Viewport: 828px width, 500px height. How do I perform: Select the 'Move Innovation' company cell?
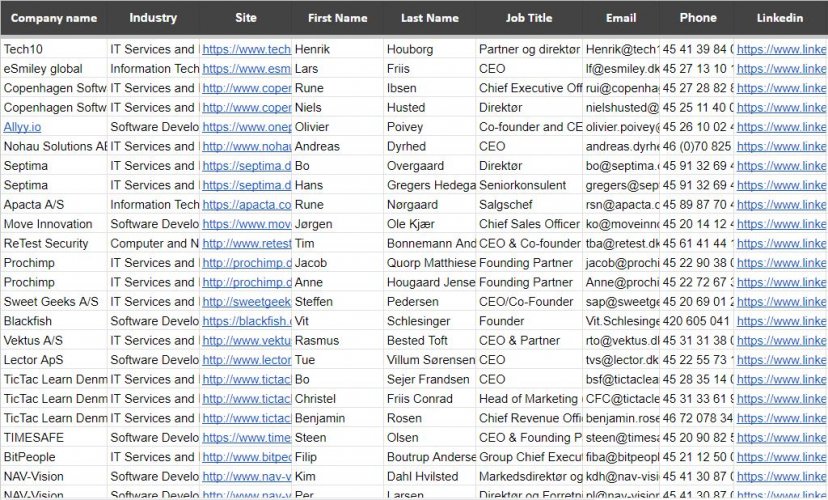[x=54, y=224]
